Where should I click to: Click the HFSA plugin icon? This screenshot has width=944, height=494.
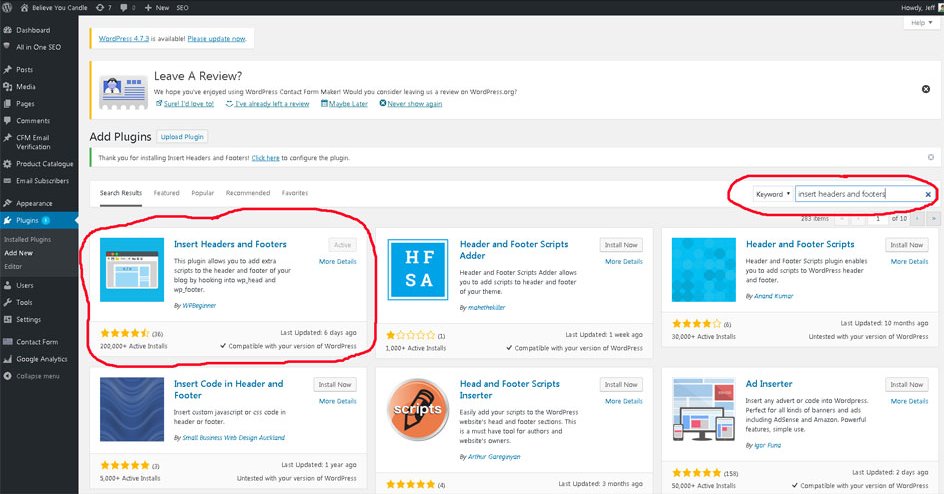pyautogui.click(x=418, y=270)
